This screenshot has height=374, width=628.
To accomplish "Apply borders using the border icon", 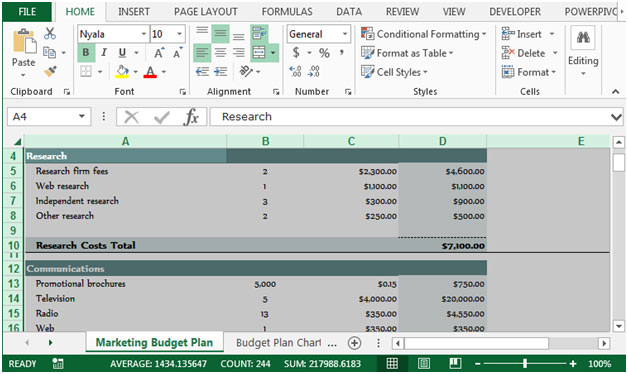I will (86, 72).
